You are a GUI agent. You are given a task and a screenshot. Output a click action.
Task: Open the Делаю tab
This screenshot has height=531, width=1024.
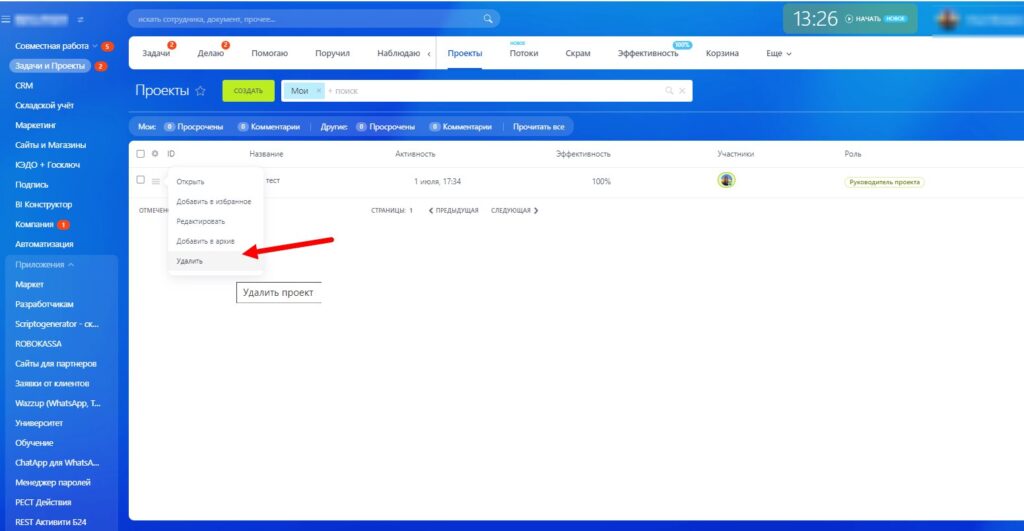(x=210, y=54)
